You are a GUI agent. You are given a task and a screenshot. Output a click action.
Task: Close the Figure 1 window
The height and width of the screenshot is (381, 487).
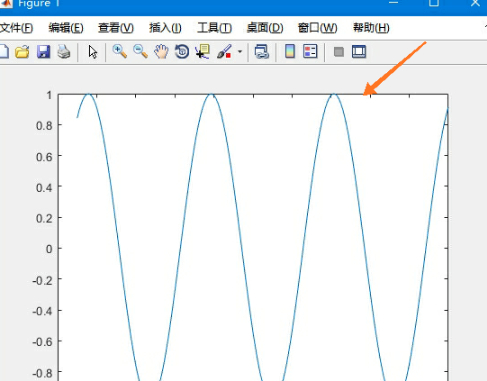point(475,3)
